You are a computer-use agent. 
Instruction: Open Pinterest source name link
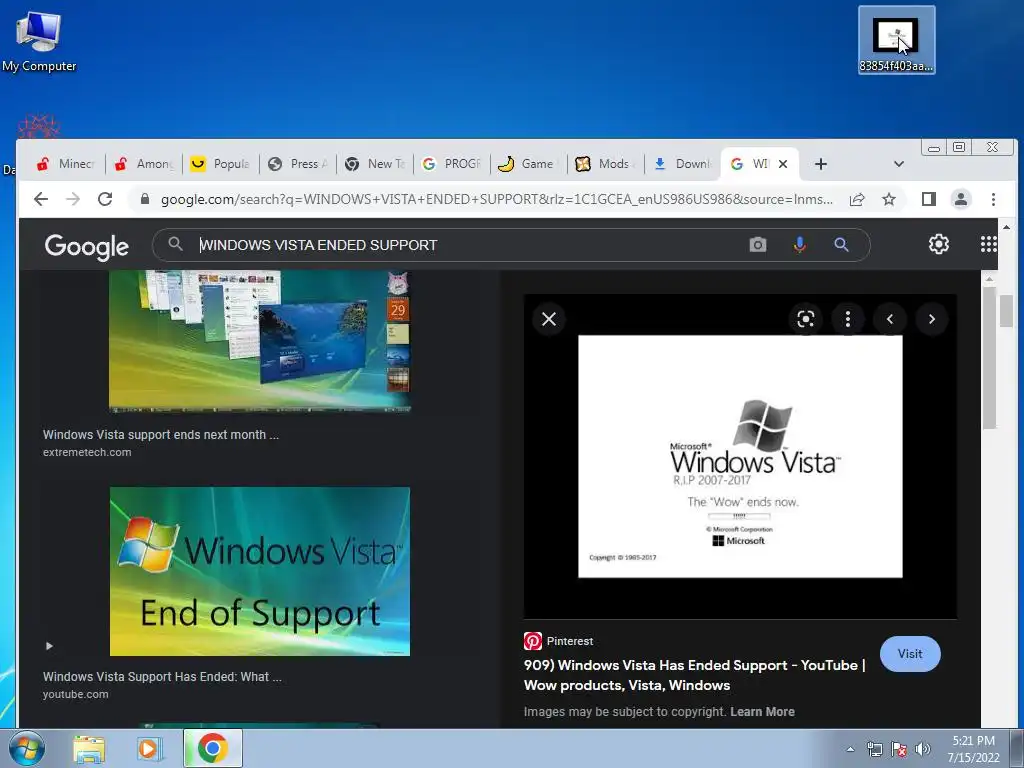pos(569,641)
